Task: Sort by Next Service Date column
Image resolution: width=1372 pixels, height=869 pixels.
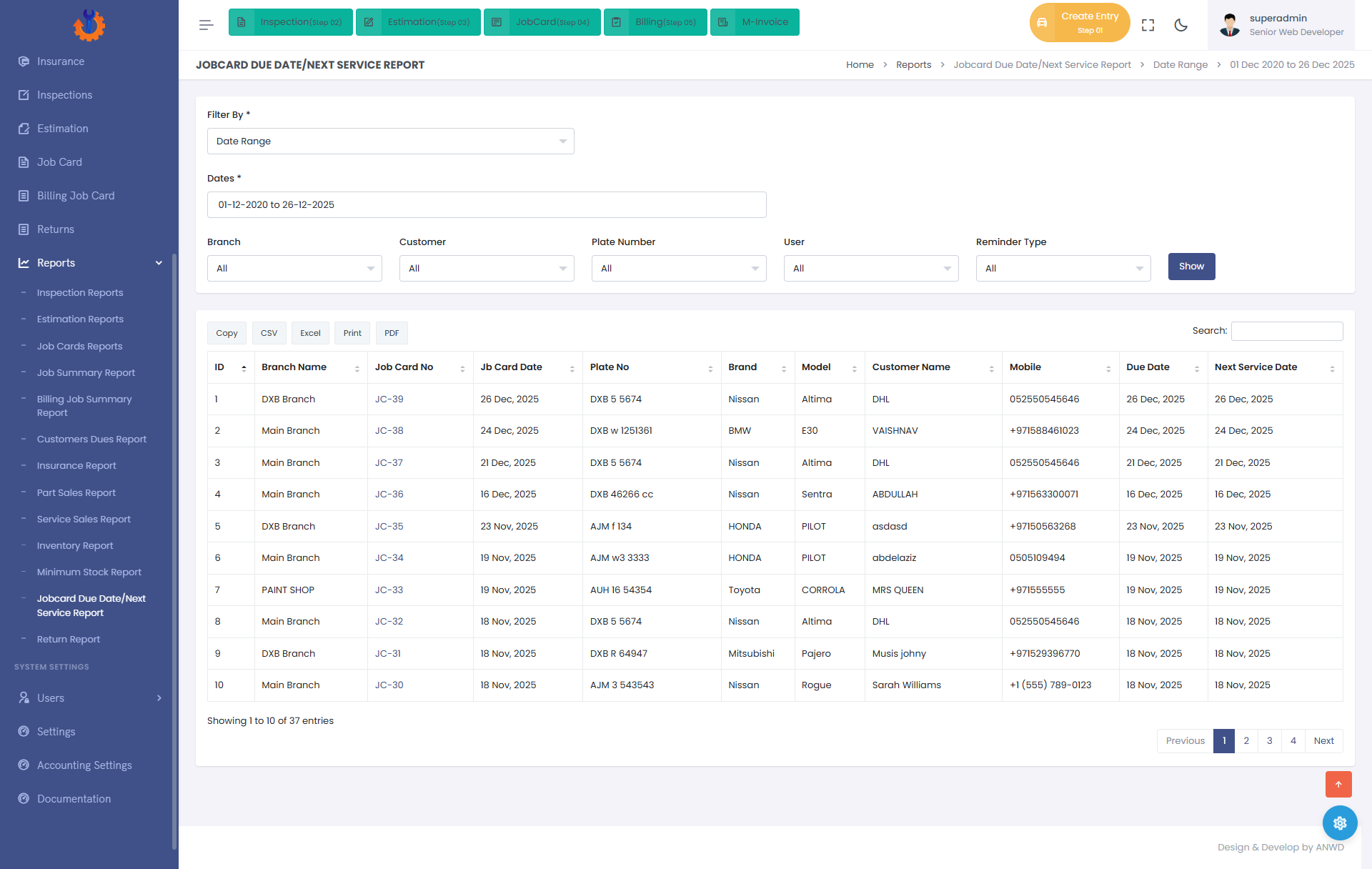Action: pos(1275,367)
